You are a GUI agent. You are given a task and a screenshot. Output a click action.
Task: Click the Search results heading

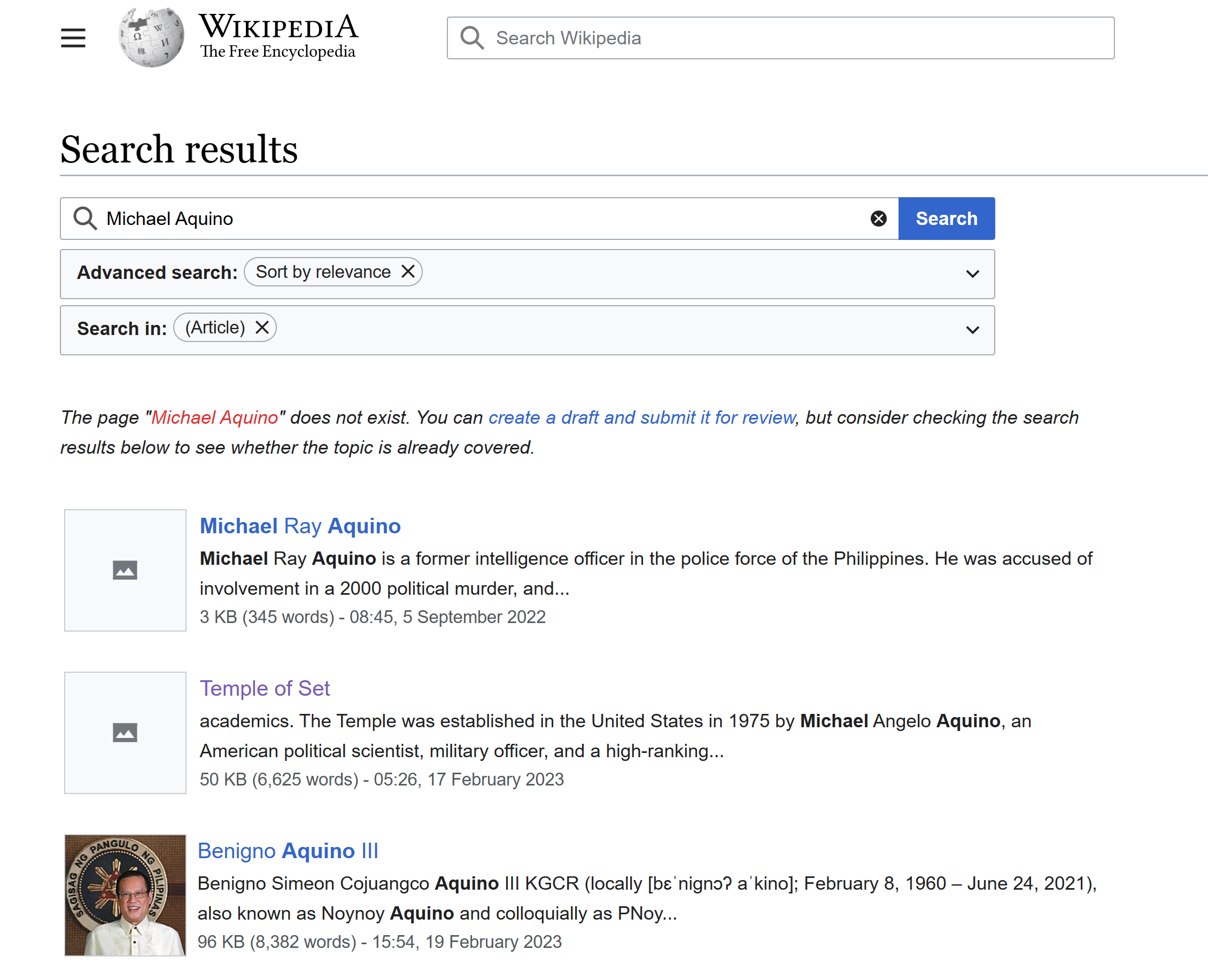click(x=179, y=150)
